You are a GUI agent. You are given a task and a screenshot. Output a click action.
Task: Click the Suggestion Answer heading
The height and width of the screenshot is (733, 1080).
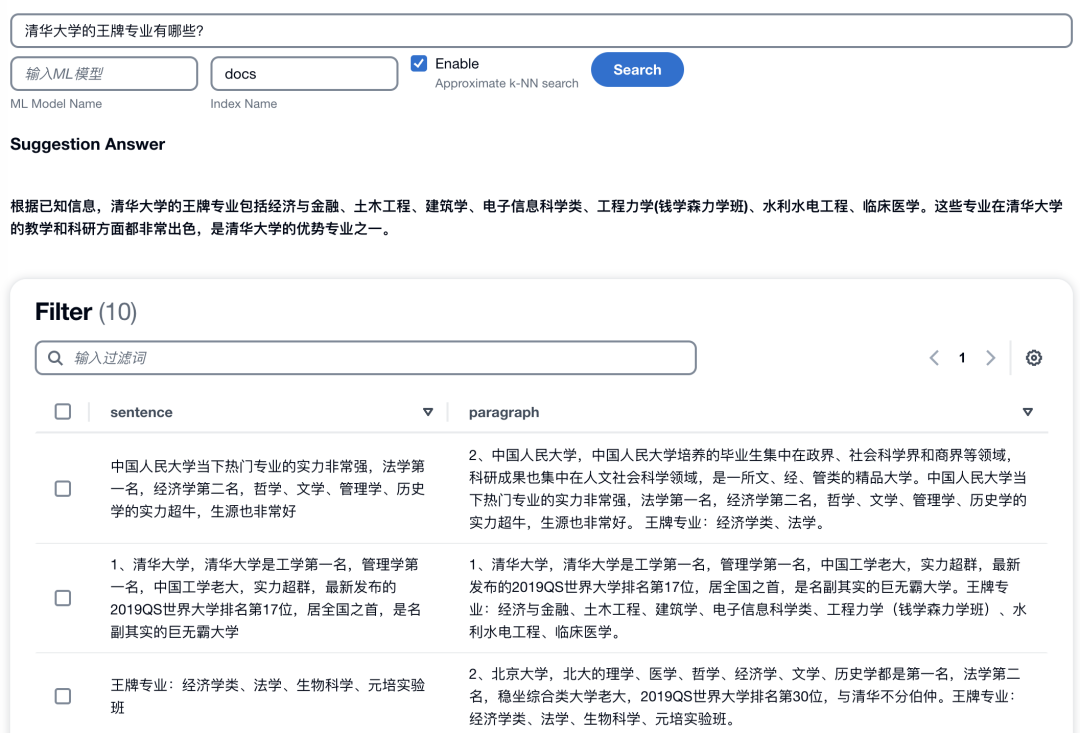tap(87, 144)
